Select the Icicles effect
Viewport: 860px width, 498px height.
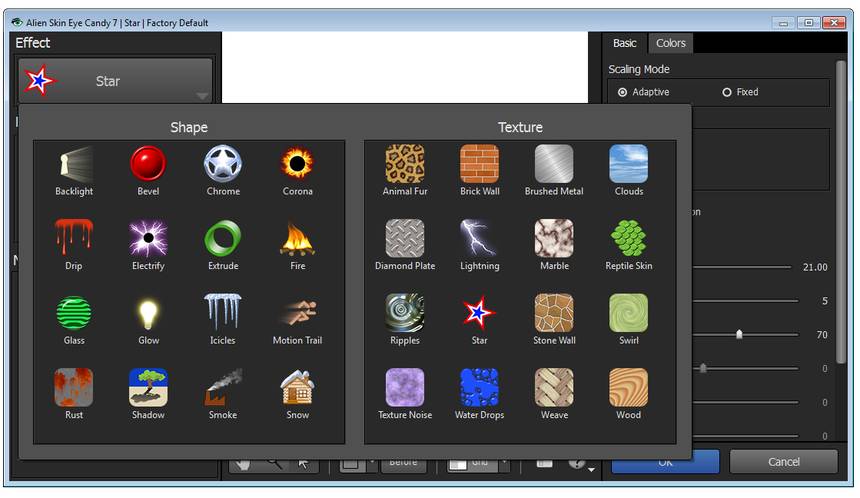[223, 320]
